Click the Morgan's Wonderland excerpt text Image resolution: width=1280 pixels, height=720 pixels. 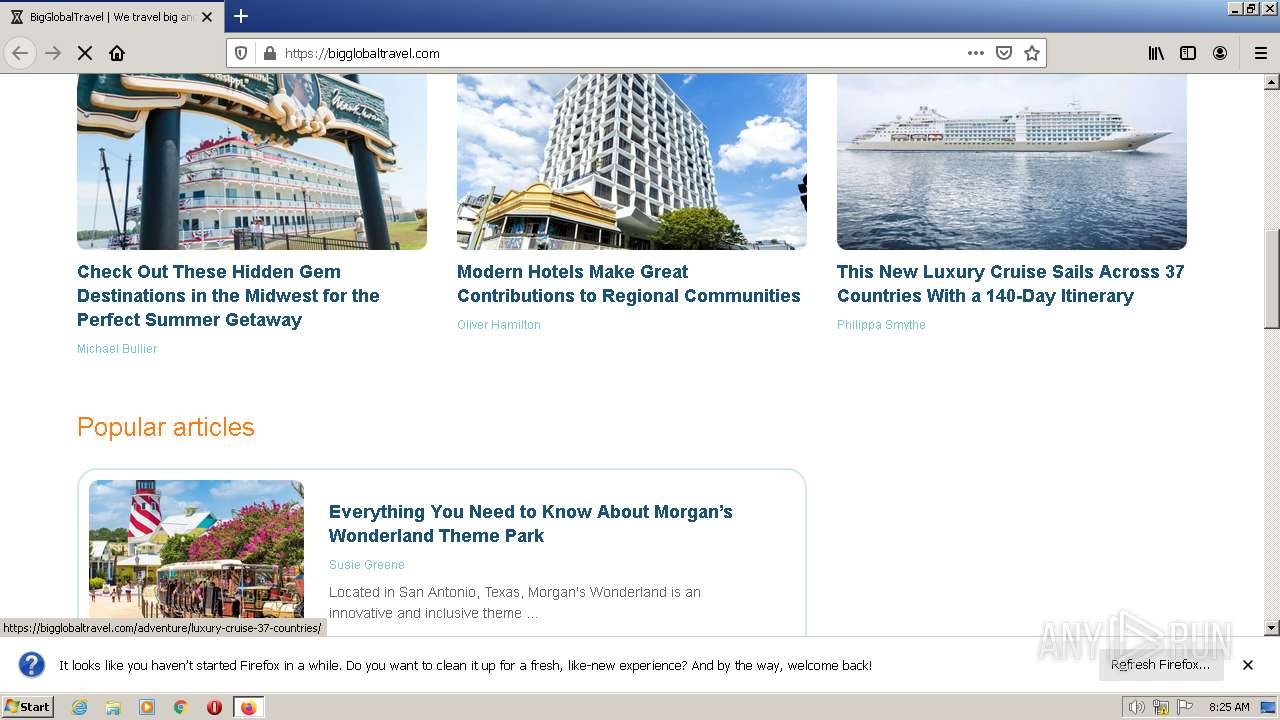tap(515, 603)
